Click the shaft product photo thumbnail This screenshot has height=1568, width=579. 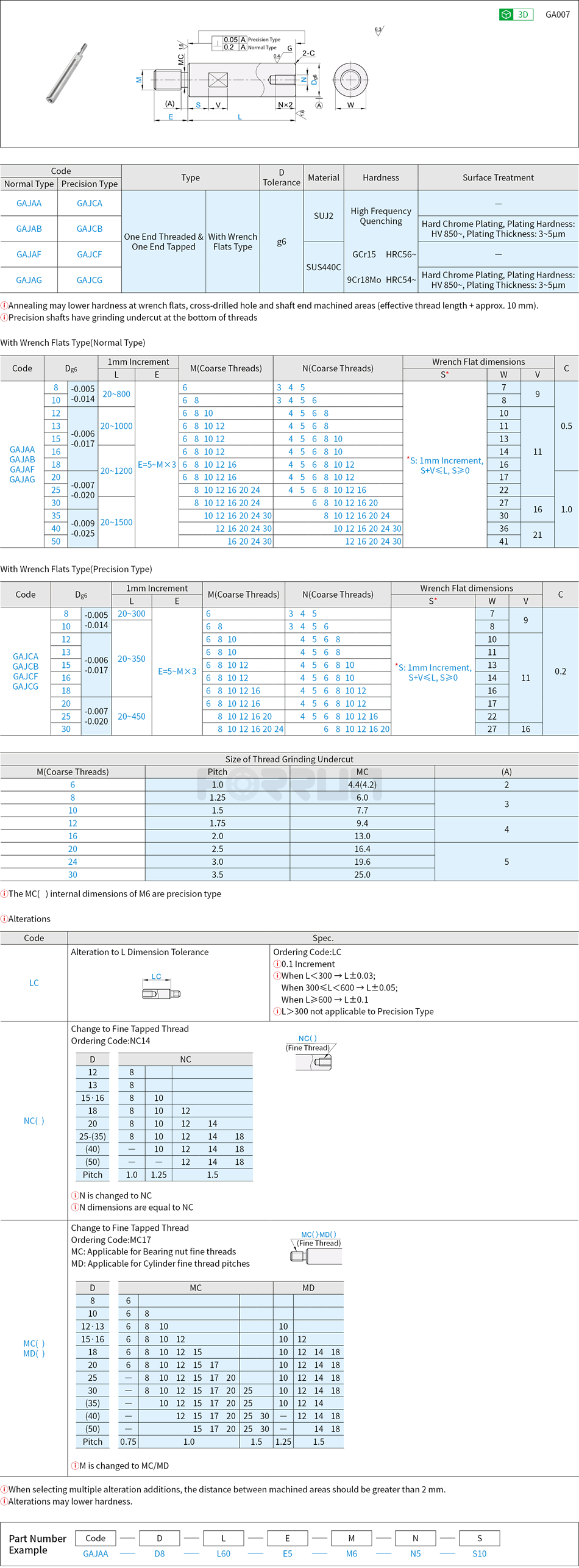67,73
